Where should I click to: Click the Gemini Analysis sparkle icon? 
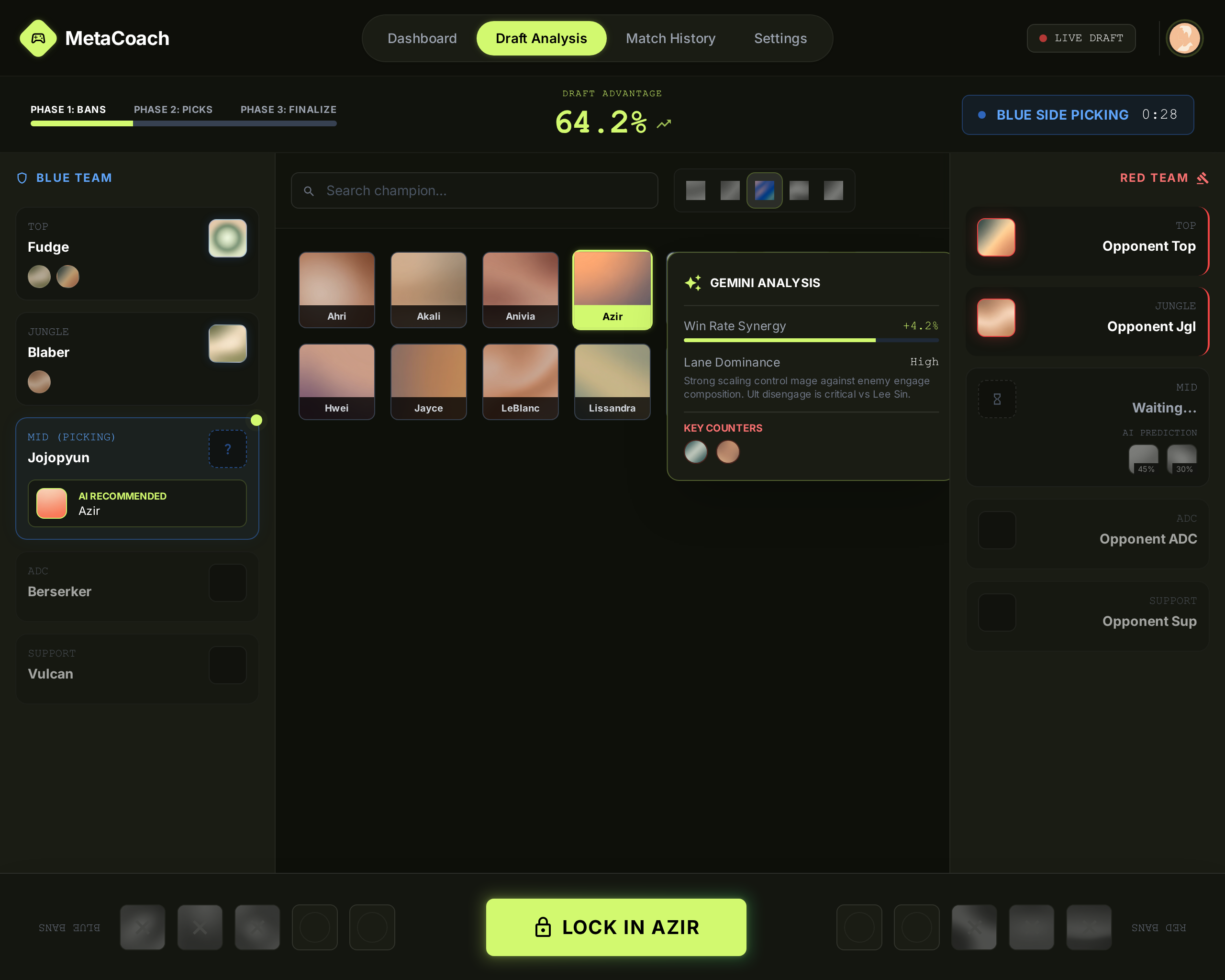(x=692, y=283)
